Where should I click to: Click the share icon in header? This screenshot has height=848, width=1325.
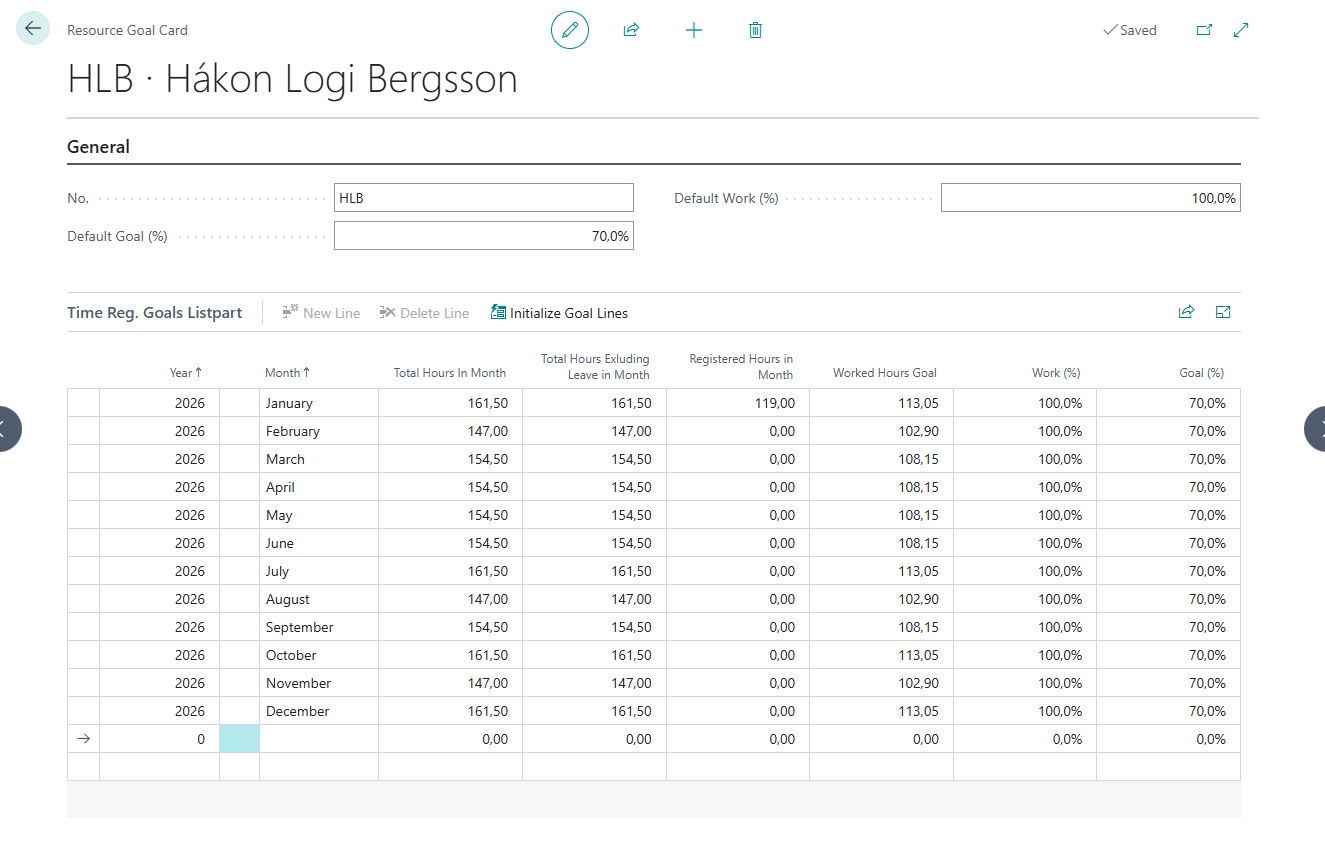(x=631, y=30)
